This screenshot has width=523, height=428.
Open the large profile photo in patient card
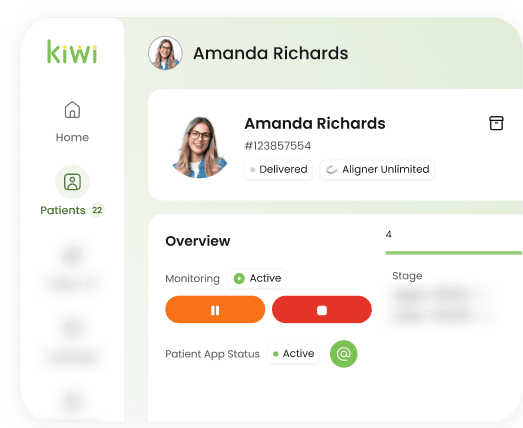(200, 147)
